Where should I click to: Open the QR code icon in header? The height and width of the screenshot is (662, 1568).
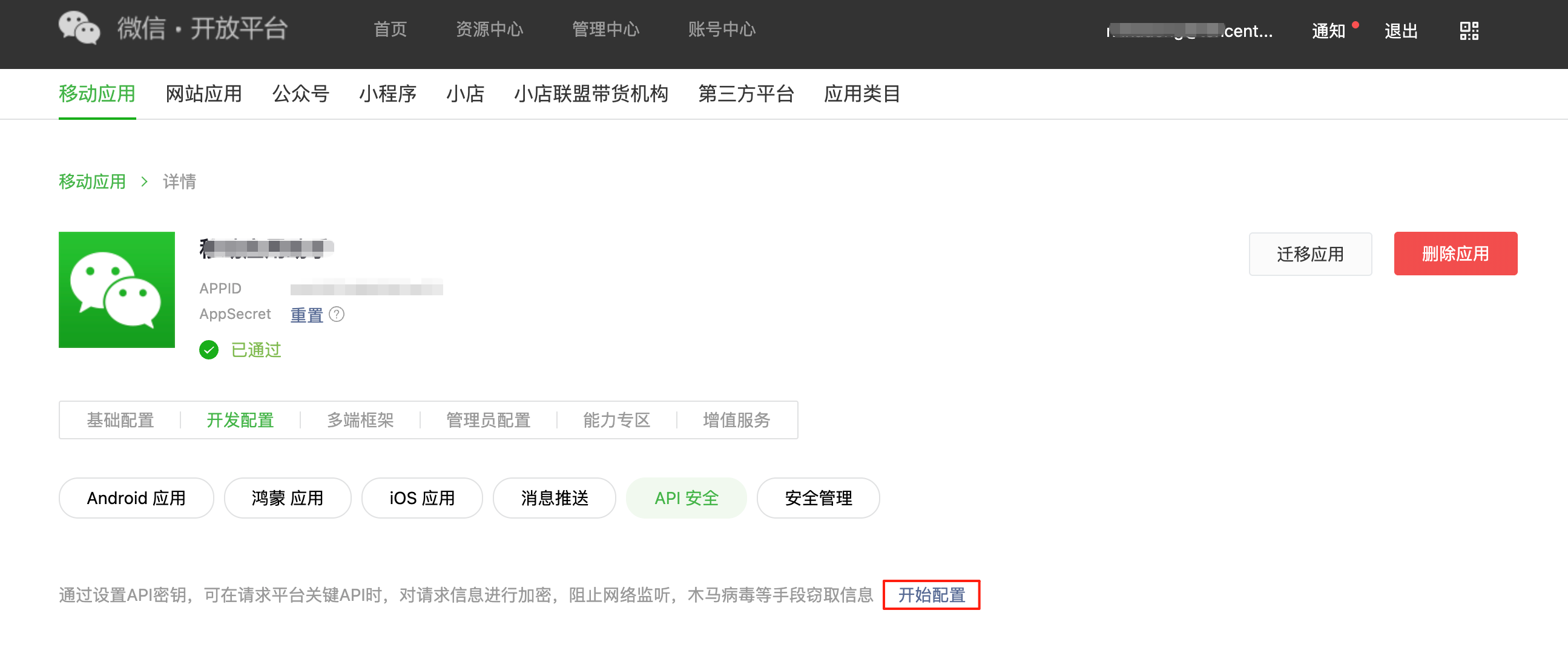pyautogui.click(x=1468, y=30)
